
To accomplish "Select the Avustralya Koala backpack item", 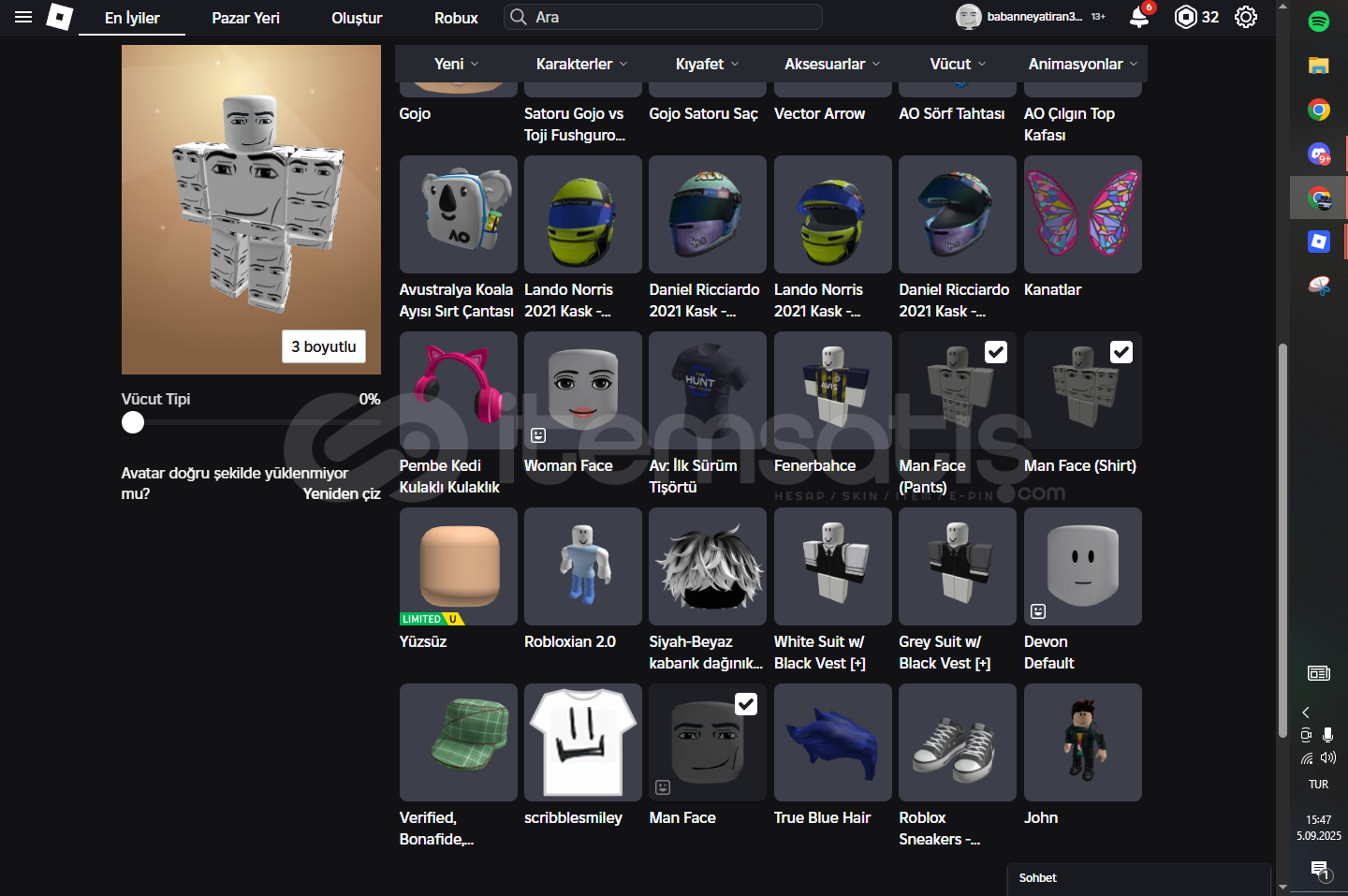I will coord(459,214).
